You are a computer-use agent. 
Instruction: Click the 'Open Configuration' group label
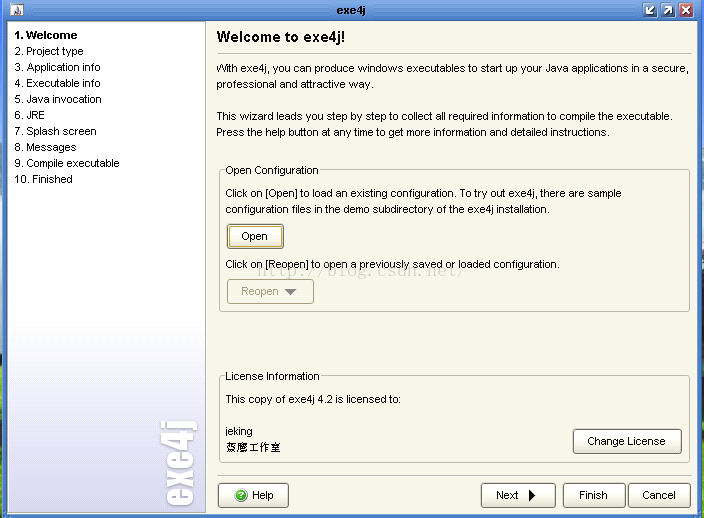(272, 170)
